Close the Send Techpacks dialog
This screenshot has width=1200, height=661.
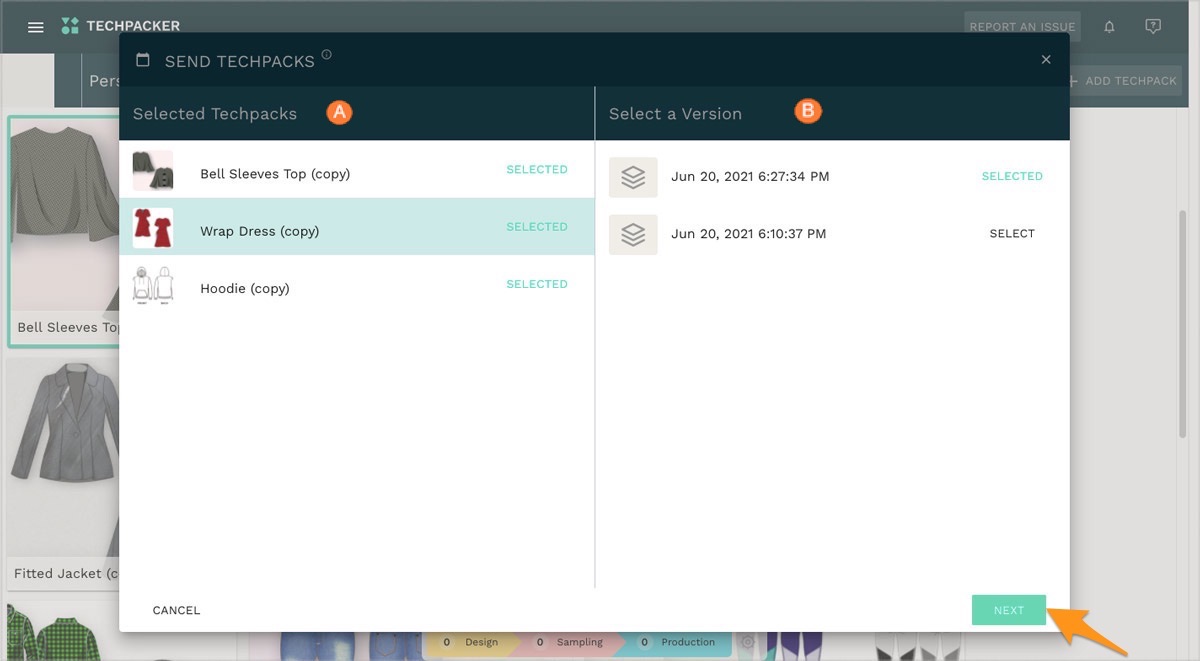click(x=1046, y=60)
